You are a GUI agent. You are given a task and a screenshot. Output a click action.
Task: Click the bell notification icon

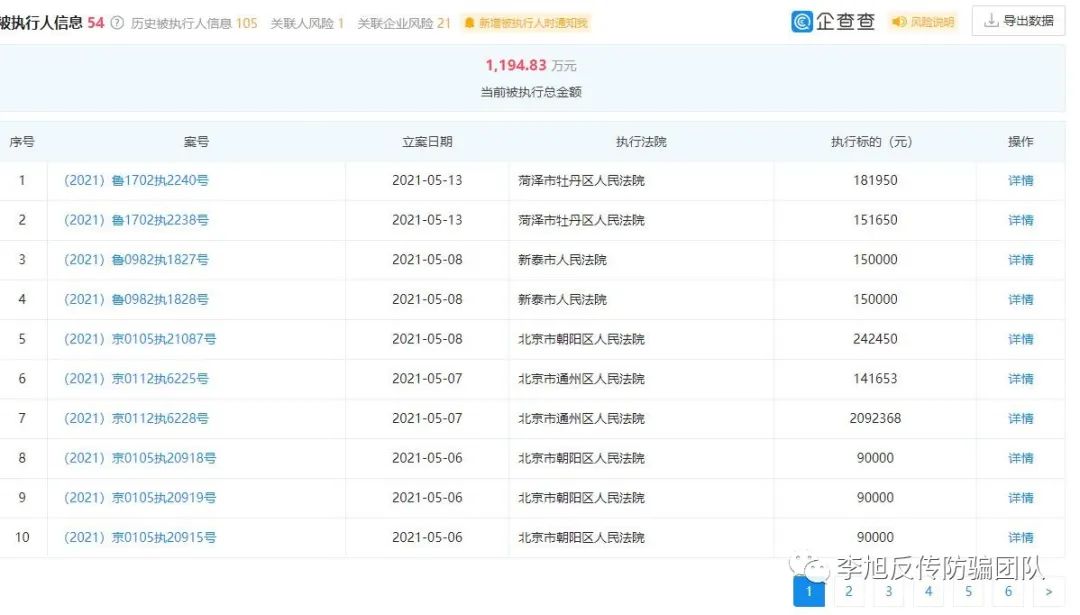[x=469, y=23]
